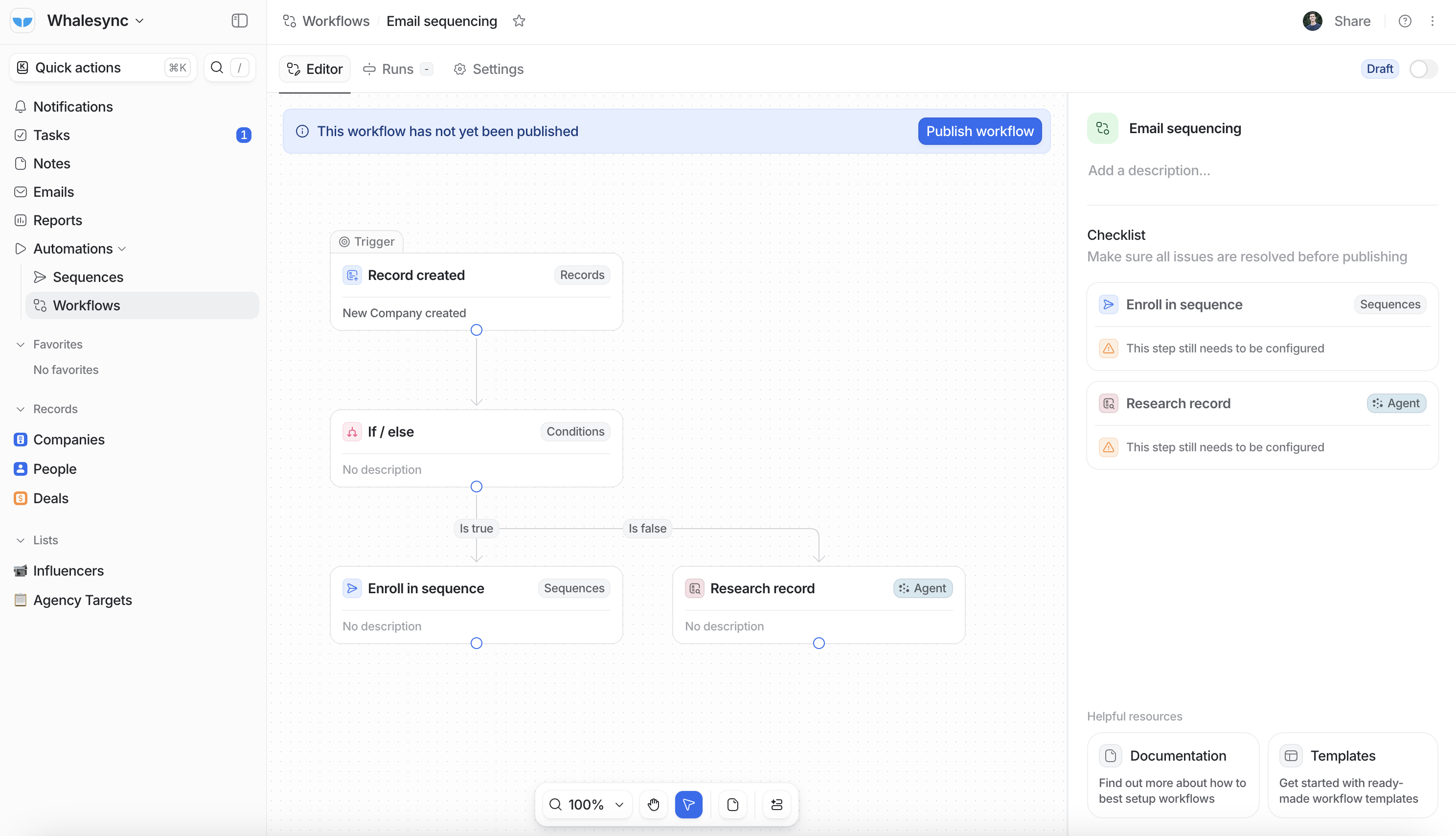
Task: Click the Publish workflow button
Action: click(x=979, y=132)
